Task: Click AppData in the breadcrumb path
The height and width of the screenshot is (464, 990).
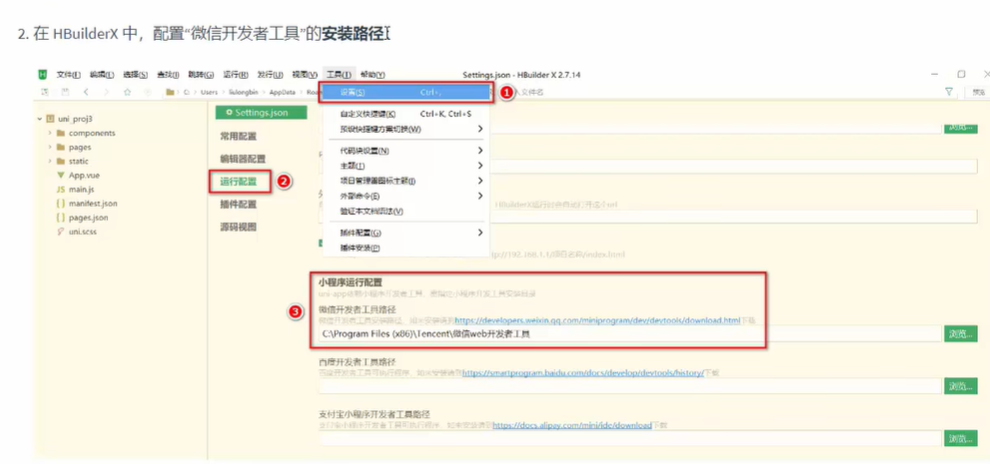Action: 282,92
